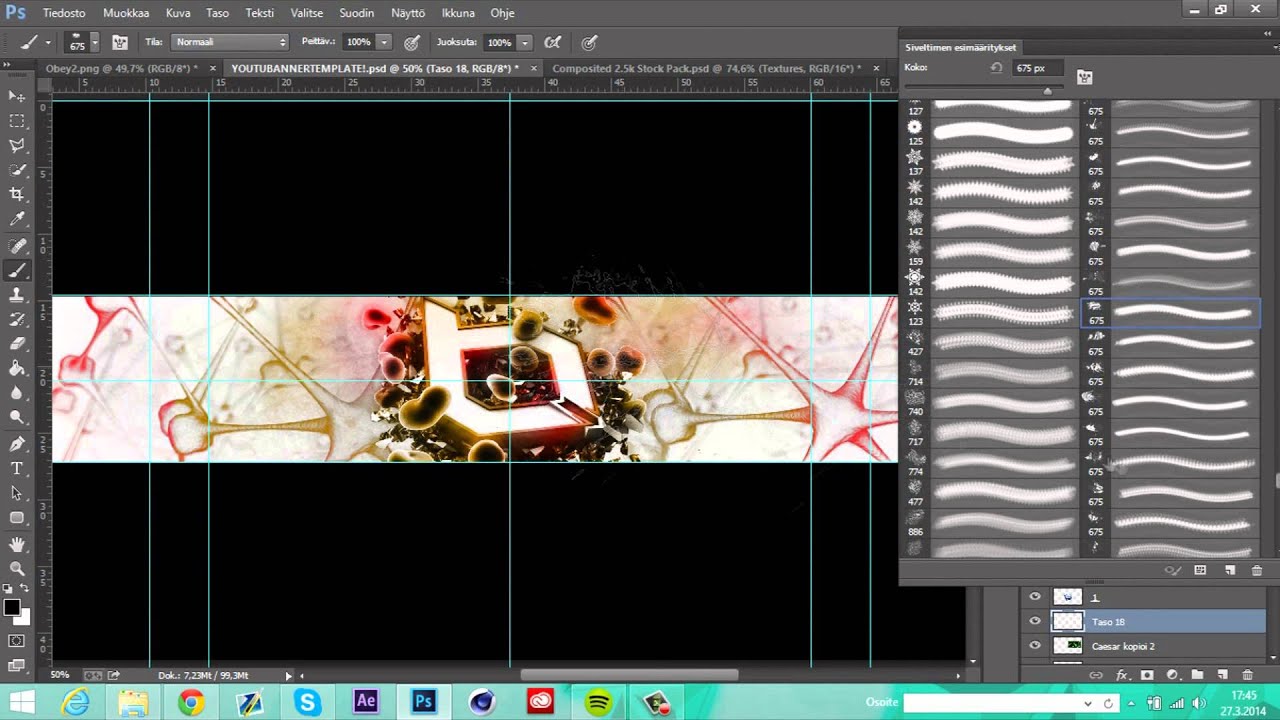Select the Dodge tool
This screenshot has width=1280, height=720.
tap(17, 417)
